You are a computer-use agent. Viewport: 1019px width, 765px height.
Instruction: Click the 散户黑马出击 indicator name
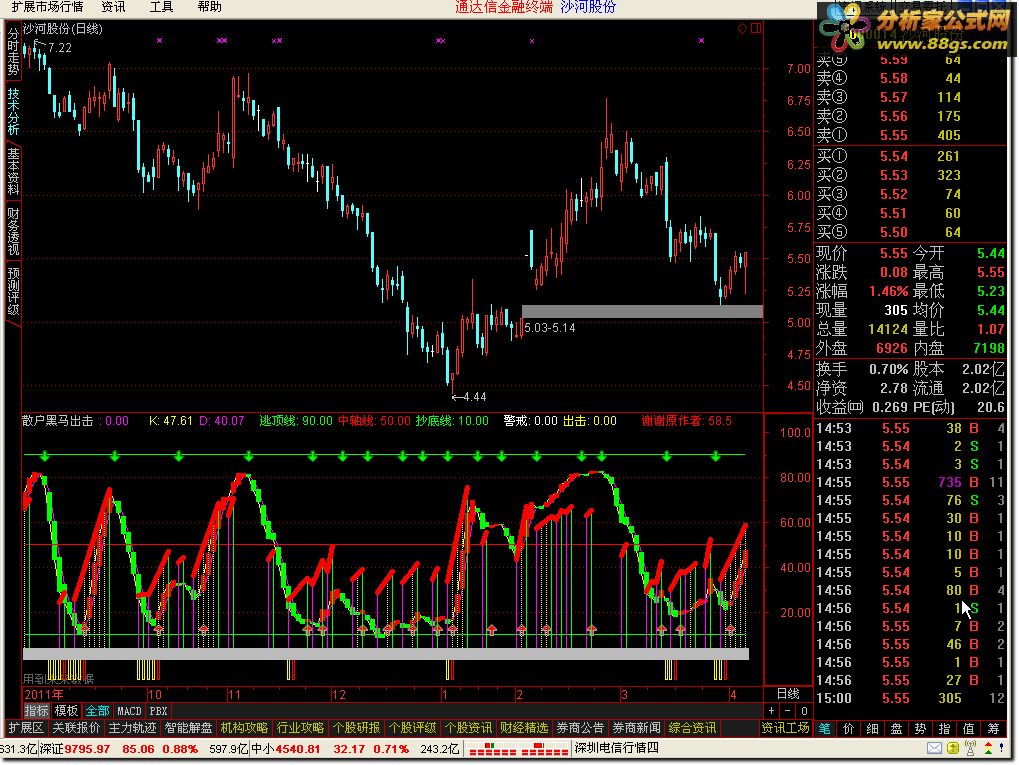pyautogui.click(x=58, y=421)
